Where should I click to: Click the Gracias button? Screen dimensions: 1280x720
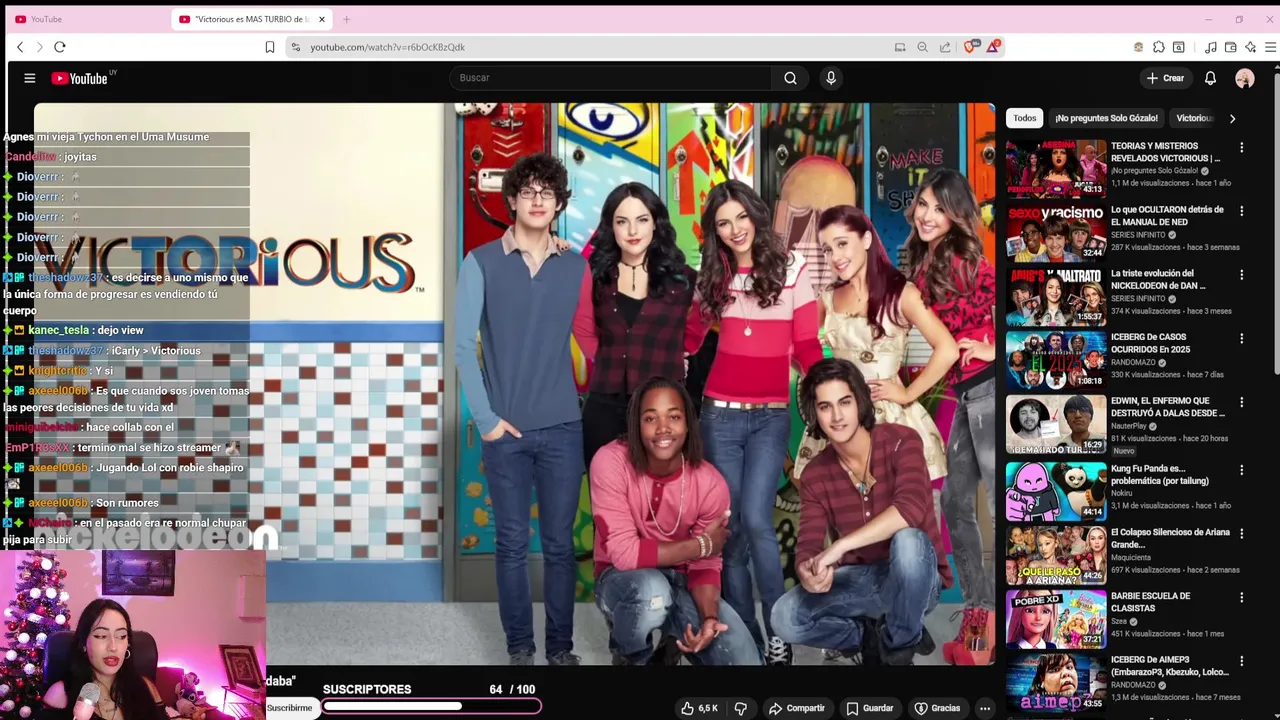point(937,708)
